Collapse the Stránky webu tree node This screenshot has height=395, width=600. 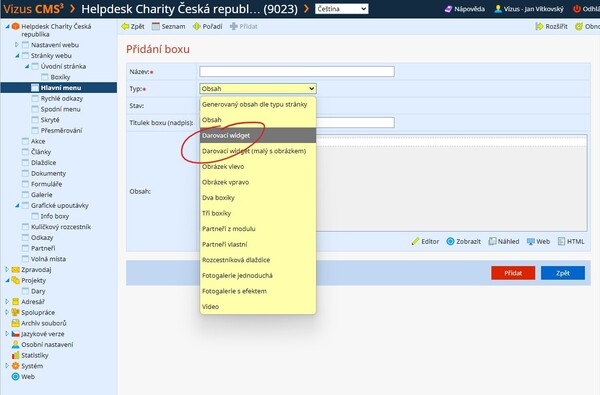(17, 55)
